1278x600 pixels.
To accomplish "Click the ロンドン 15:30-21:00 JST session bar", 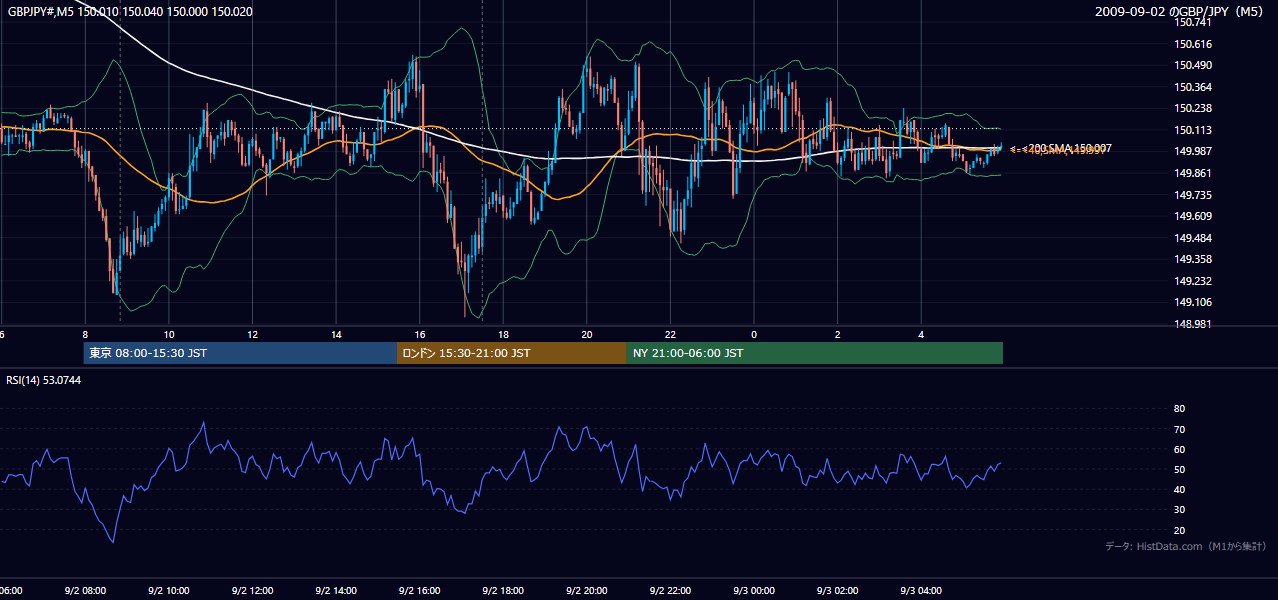I will 512,353.
